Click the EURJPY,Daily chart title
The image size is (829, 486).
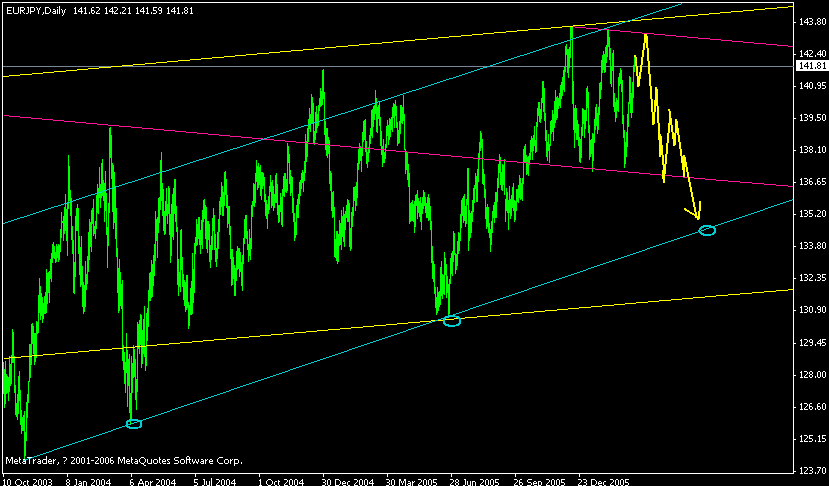(x=36, y=11)
